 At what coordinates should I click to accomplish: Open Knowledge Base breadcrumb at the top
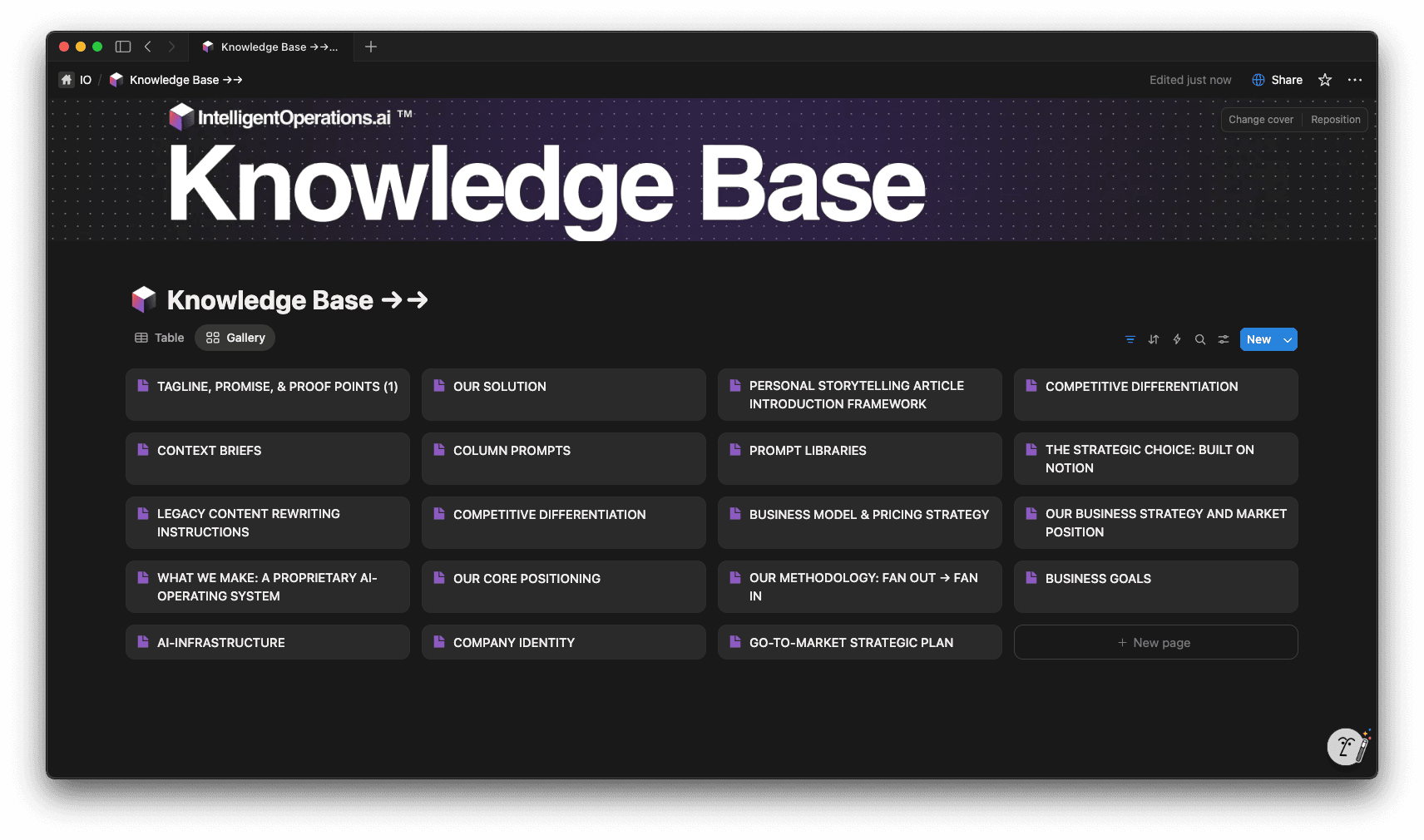176,80
